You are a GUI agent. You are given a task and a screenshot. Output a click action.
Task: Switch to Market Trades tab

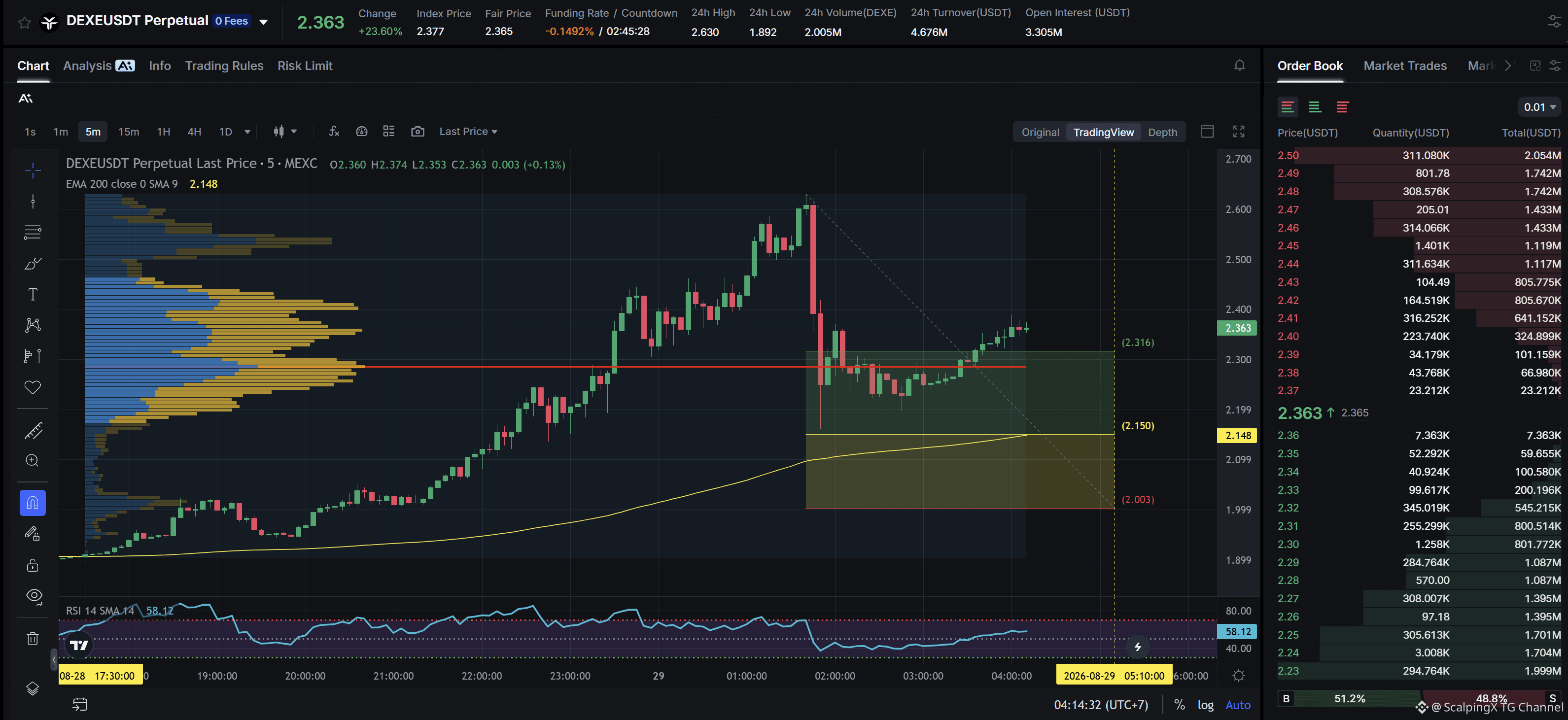(x=1405, y=66)
